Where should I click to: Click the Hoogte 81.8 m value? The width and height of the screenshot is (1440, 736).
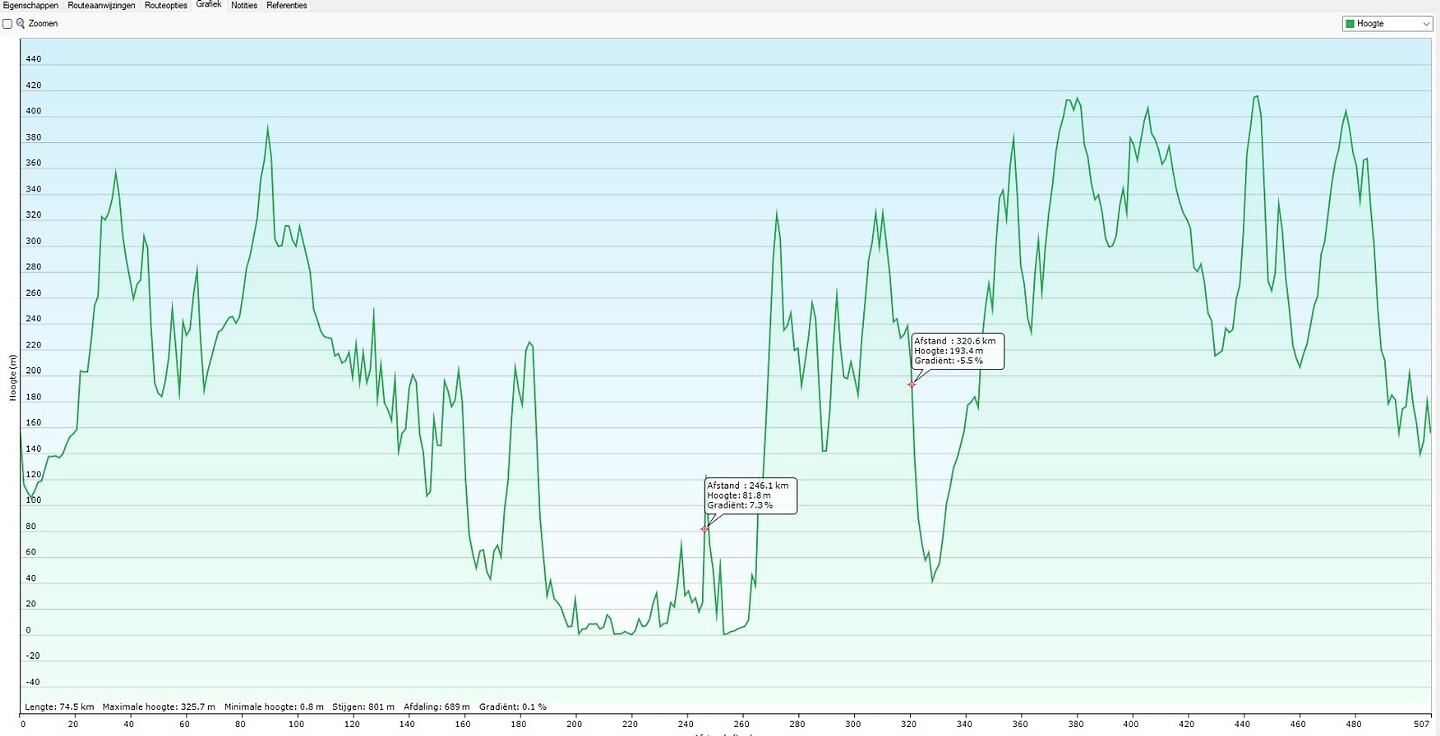[739, 495]
